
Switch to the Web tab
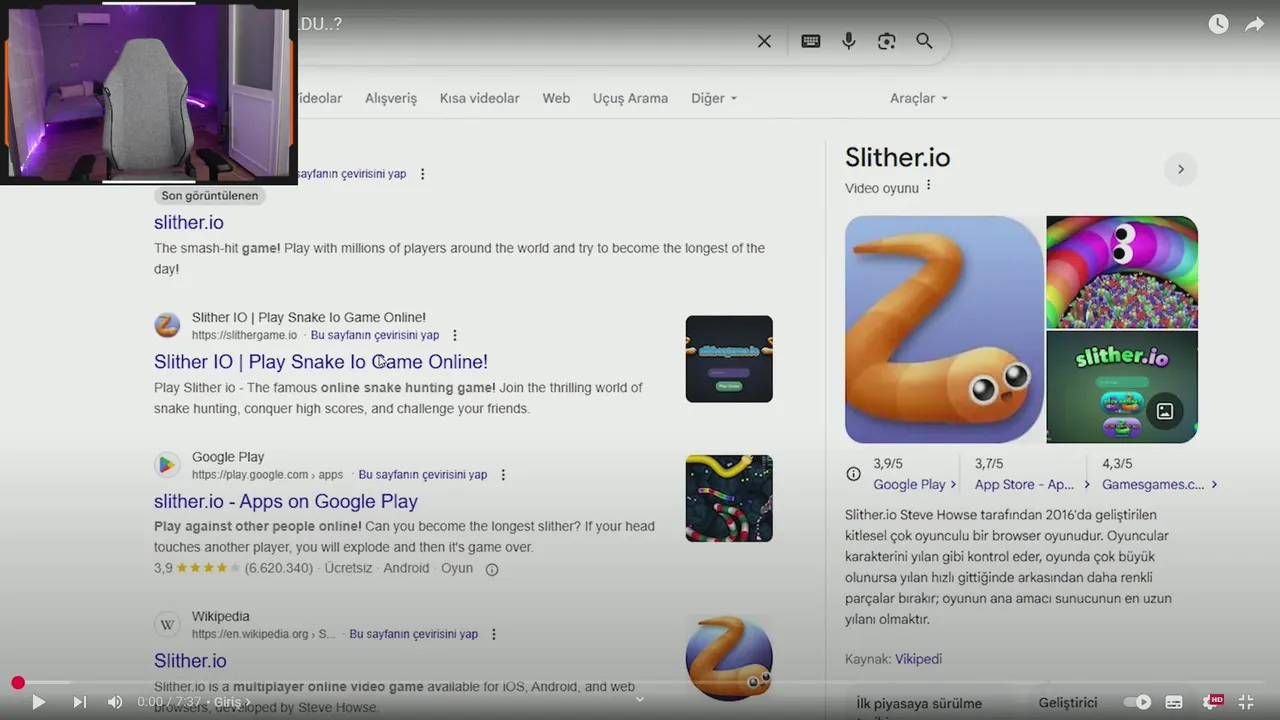click(x=556, y=98)
